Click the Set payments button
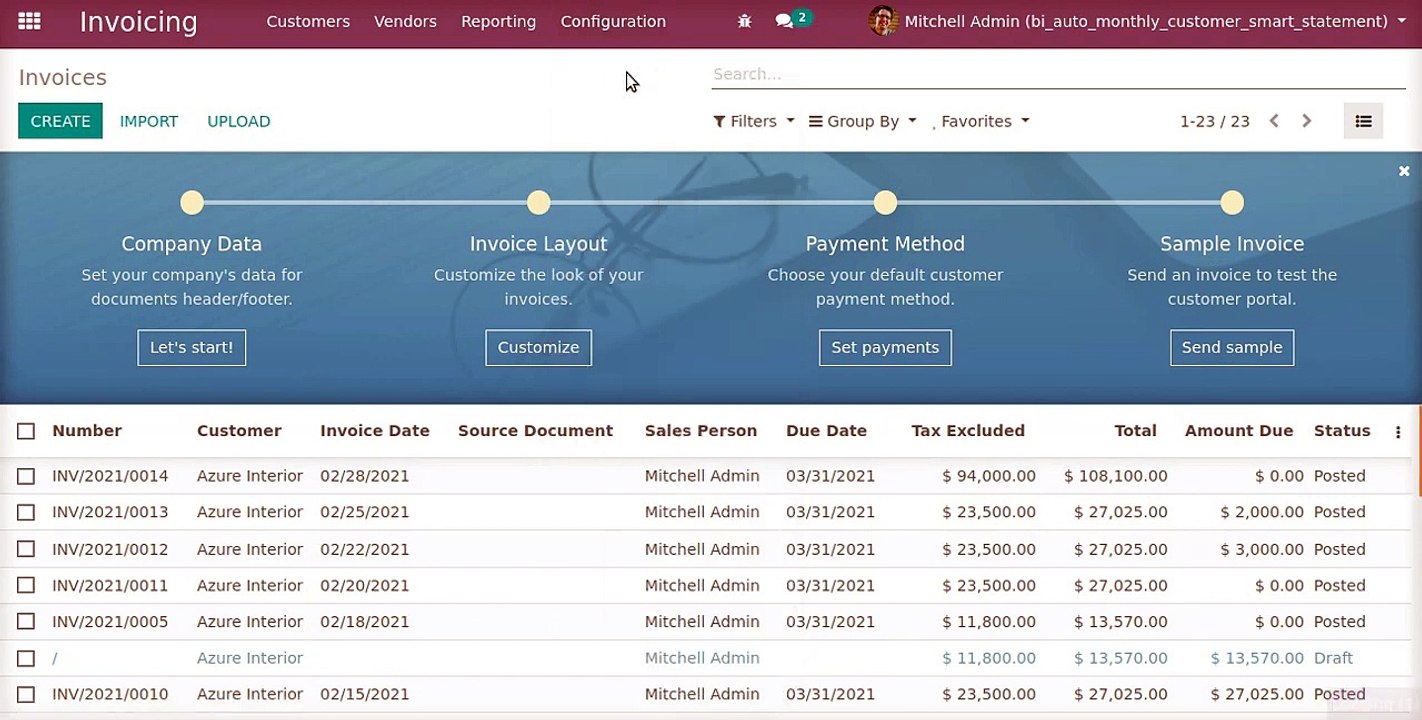 [x=885, y=348]
